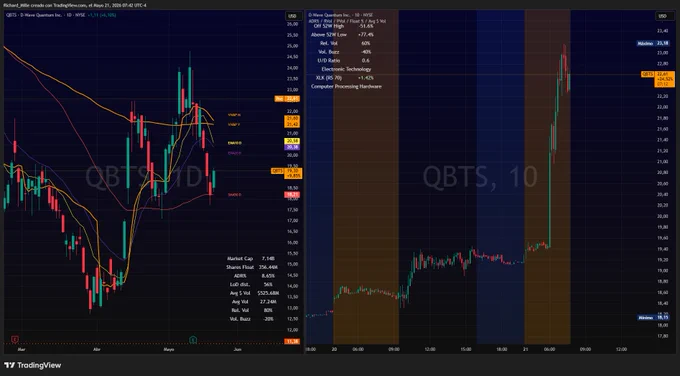The height and width of the screenshot is (376, 680).
Task: Click the green marker icon near Mayo
Action: click(193, 339)
